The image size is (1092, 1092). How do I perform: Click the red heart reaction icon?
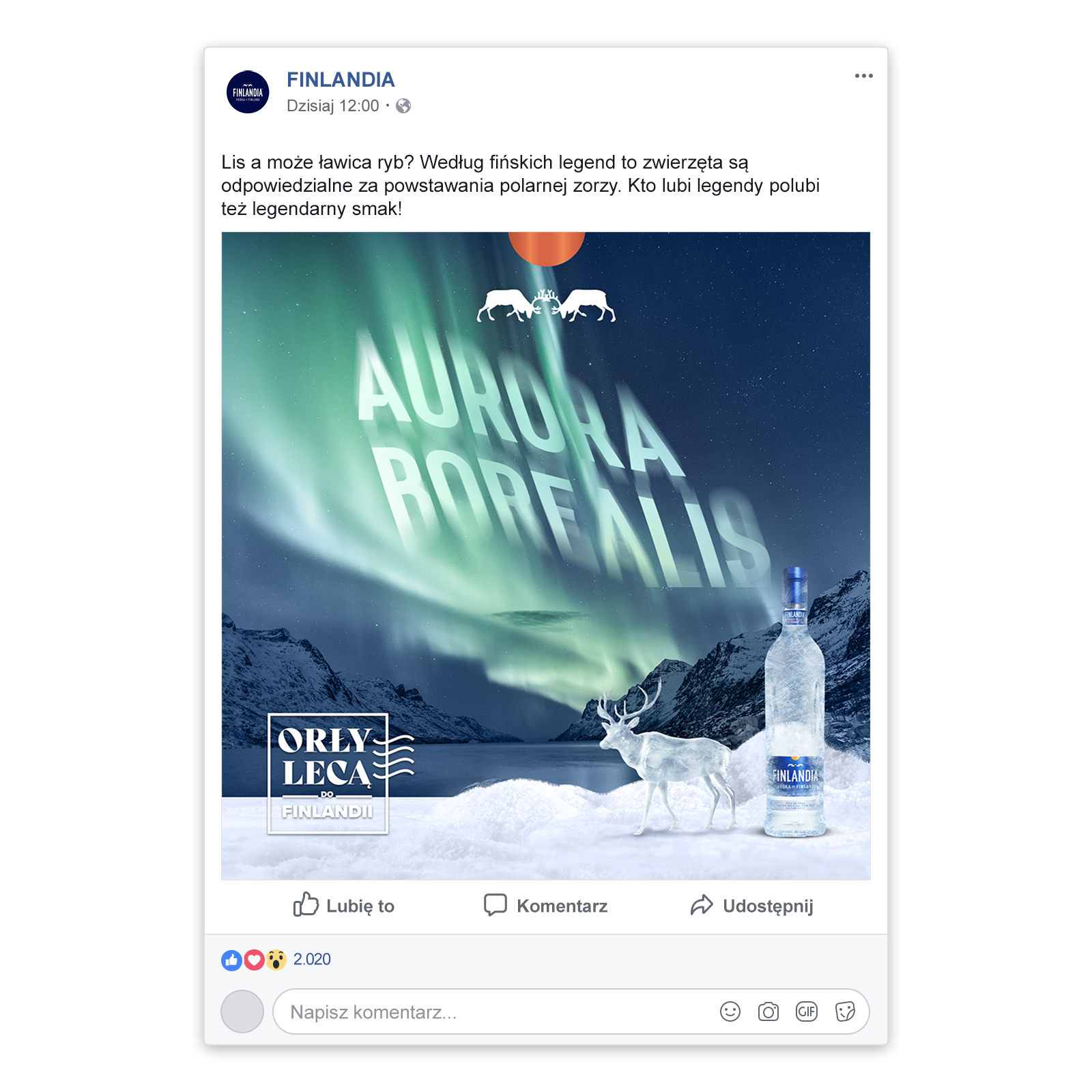(x=254, y=960)
